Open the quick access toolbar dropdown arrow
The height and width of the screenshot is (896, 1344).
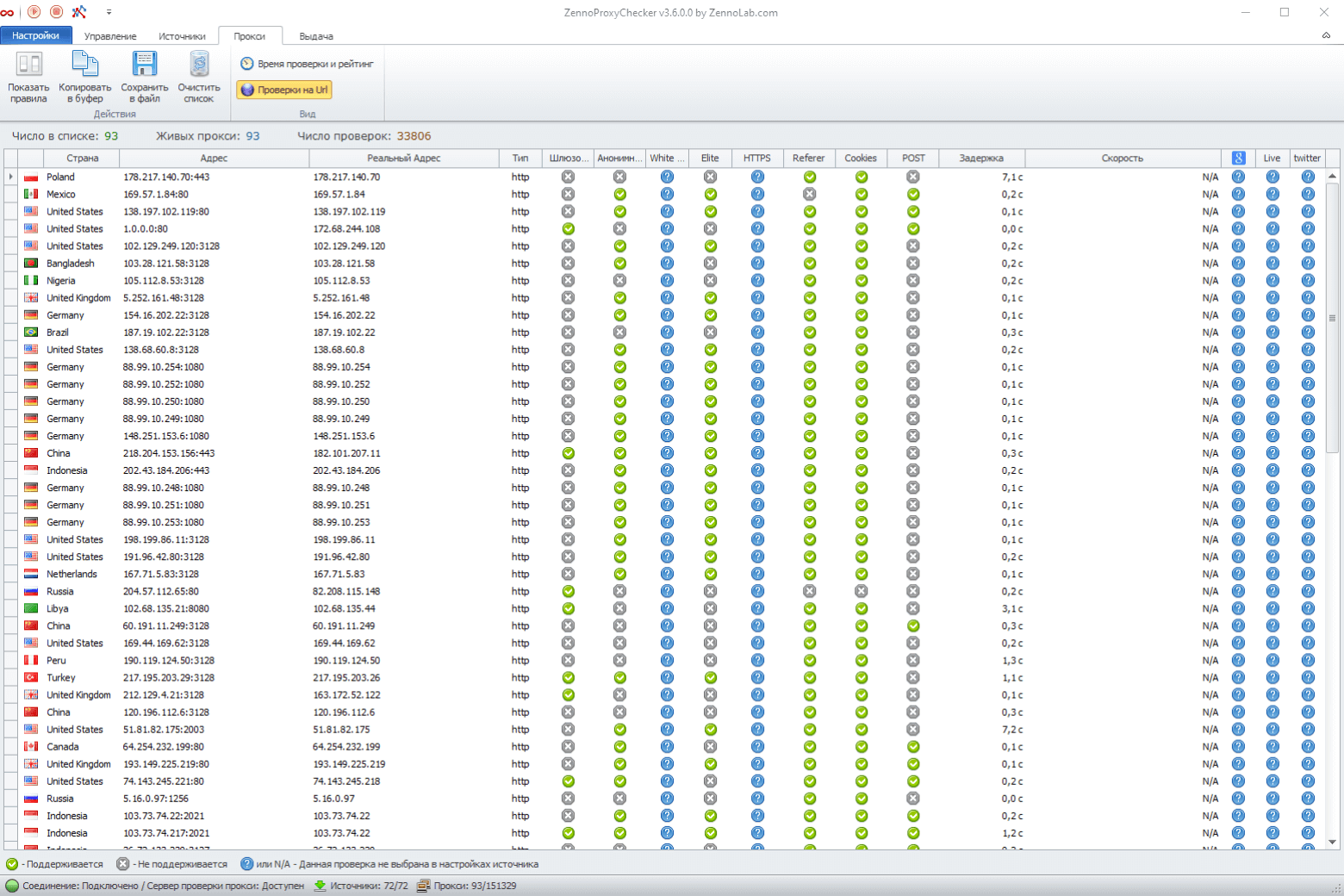tap(109, 12)
